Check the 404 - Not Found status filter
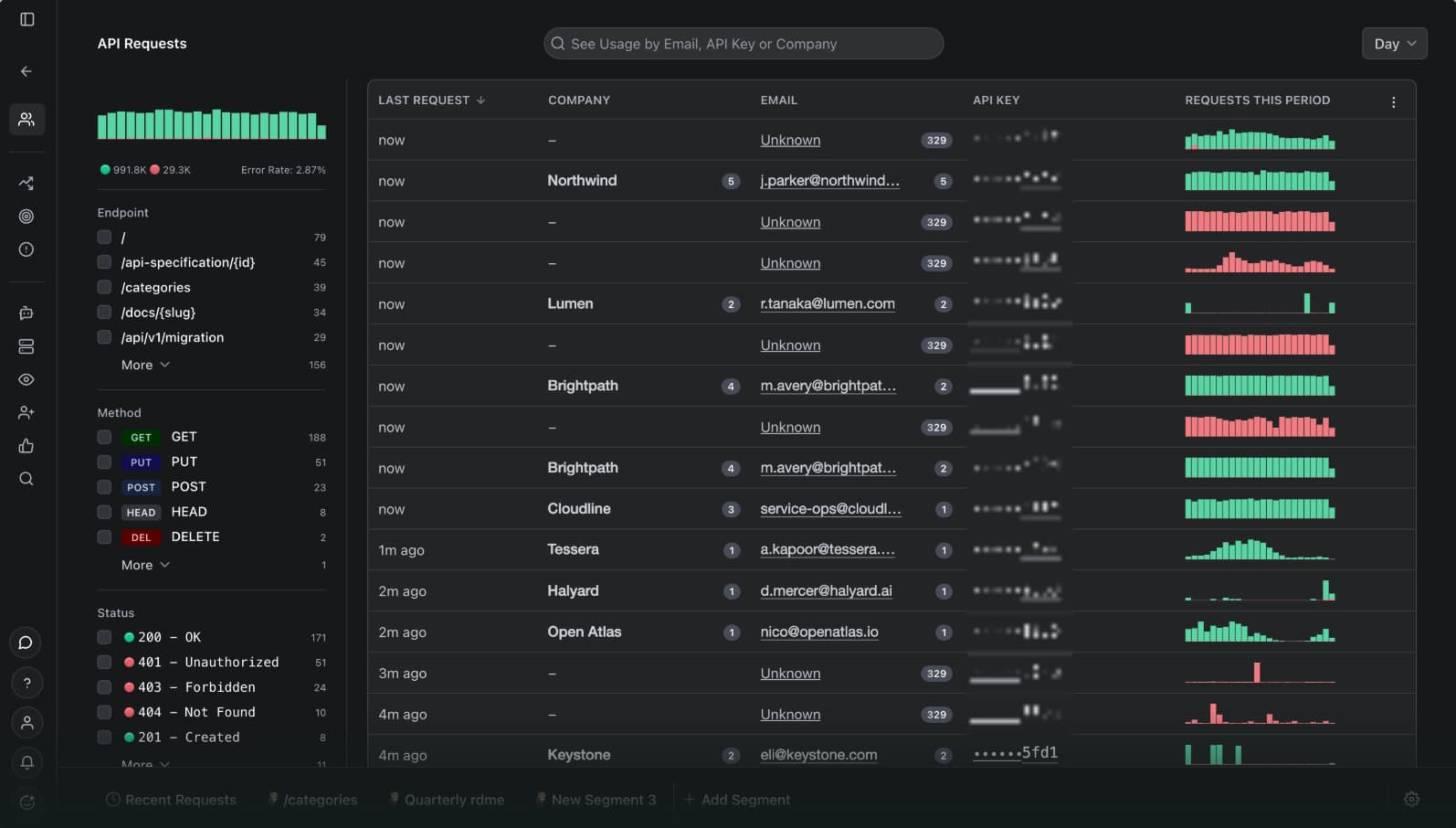 point(104,712)
